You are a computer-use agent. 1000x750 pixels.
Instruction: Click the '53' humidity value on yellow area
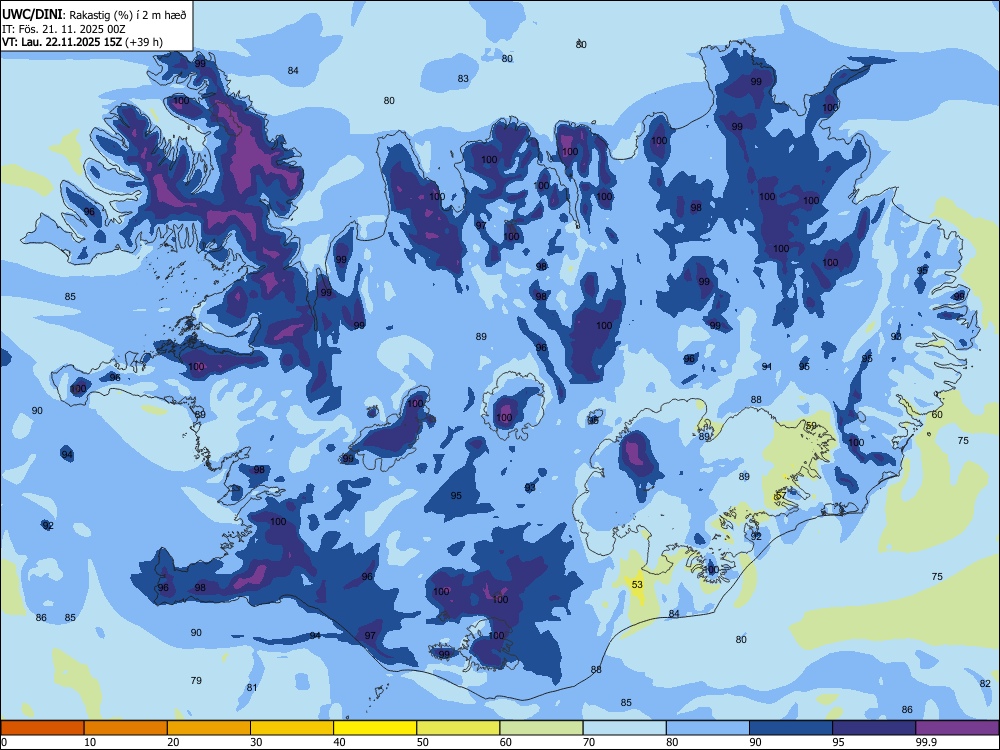[637, 584]
